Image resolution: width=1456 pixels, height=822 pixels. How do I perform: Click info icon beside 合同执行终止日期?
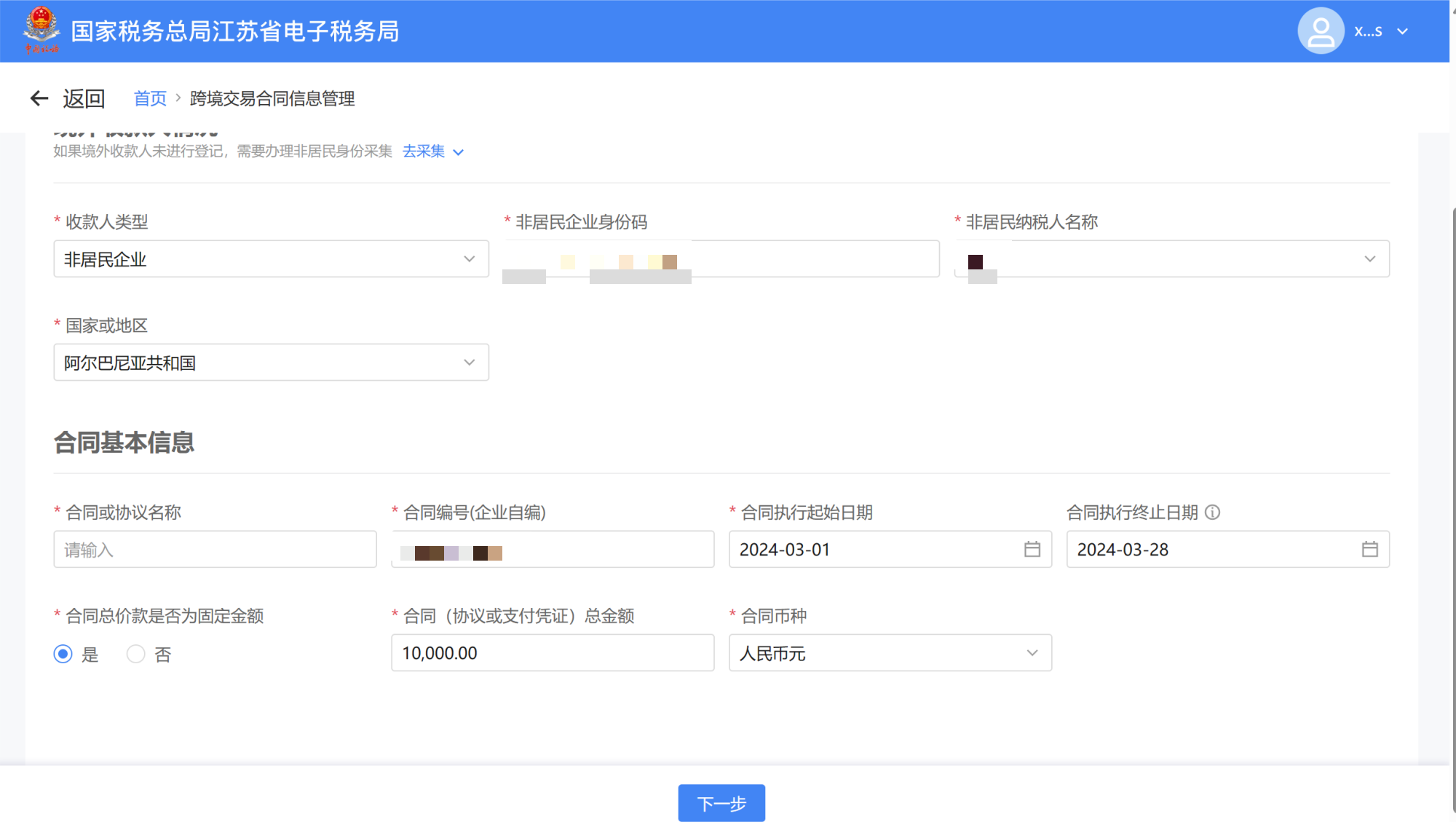(1212, 513)
